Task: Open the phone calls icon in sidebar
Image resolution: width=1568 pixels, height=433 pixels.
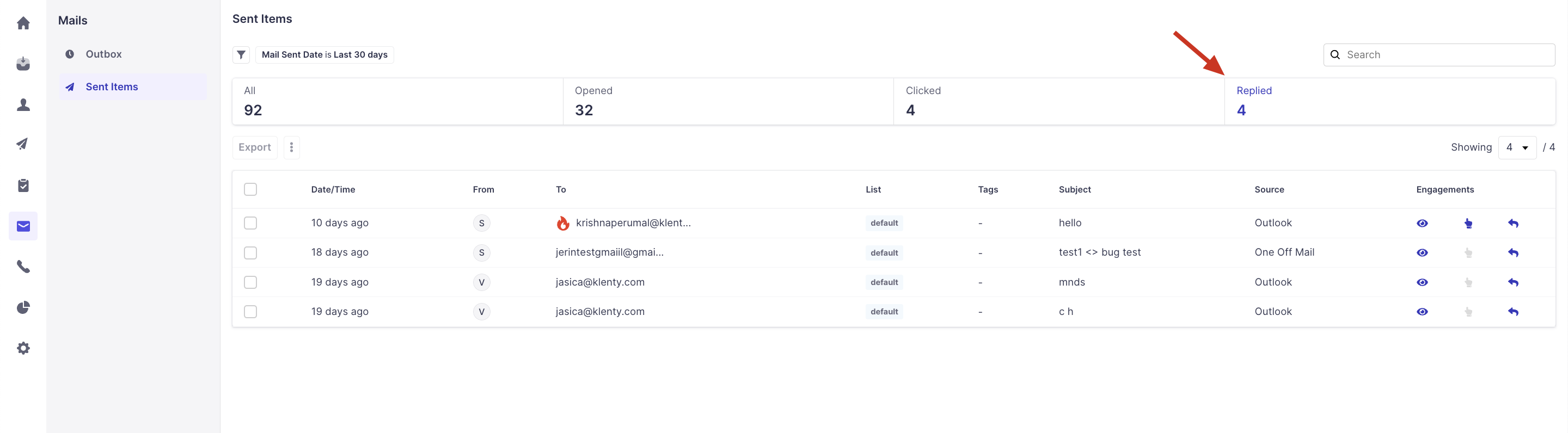Action: coord(23,267)
